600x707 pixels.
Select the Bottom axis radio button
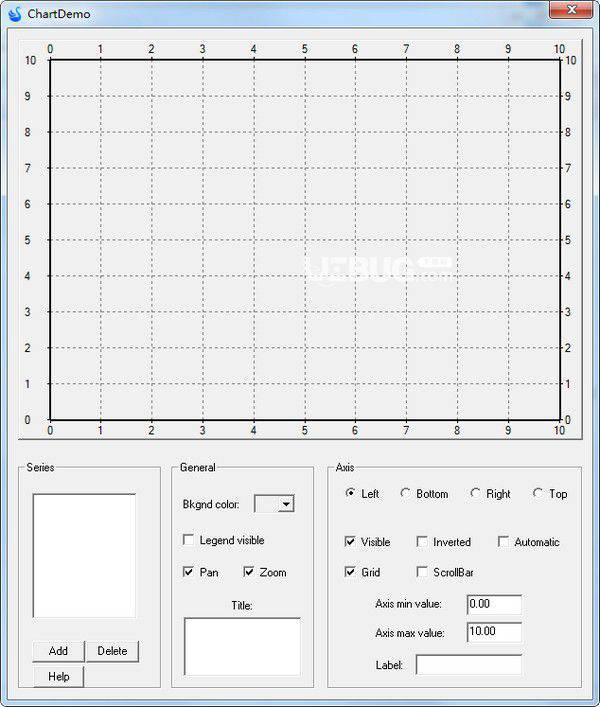tap(405, 493)
